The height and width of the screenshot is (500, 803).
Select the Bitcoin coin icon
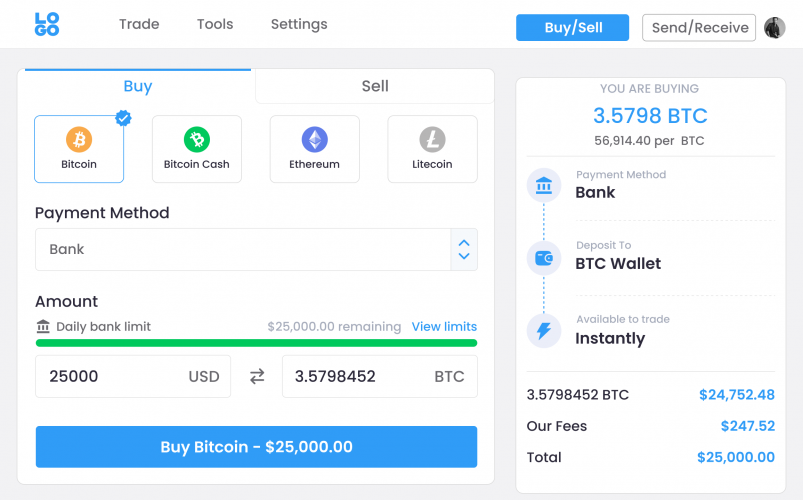(x=79, y=139)
